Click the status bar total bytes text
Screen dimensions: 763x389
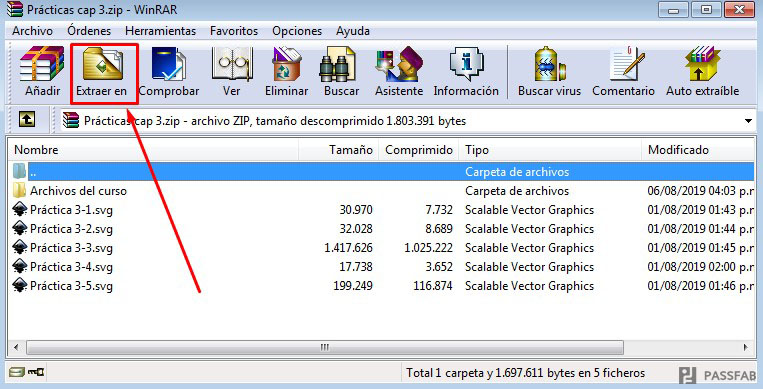click(526, 373)
